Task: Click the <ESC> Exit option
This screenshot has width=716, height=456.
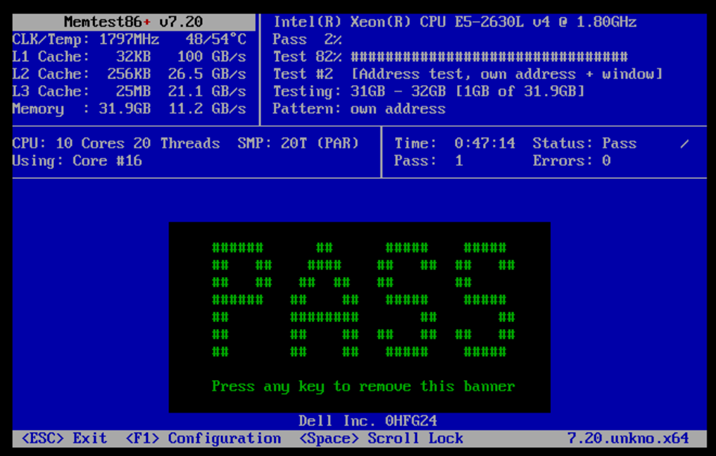Action: tap(64, 438)
